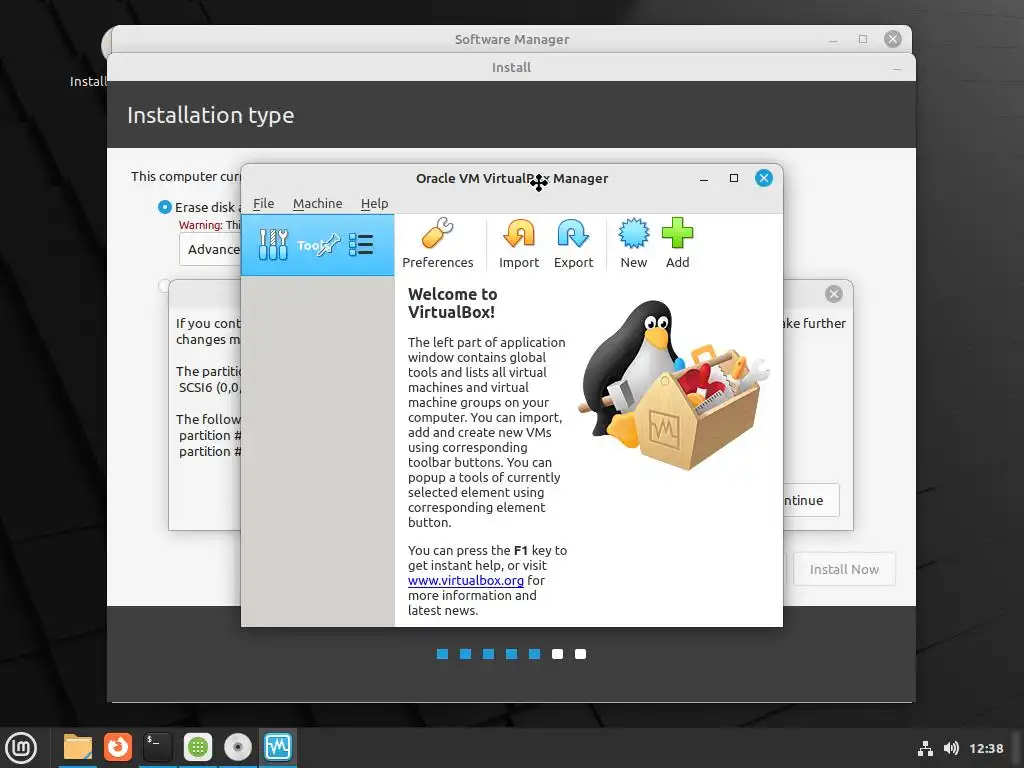
Task: Open VirtualBox Preferences
Action: tap(437, 243)
